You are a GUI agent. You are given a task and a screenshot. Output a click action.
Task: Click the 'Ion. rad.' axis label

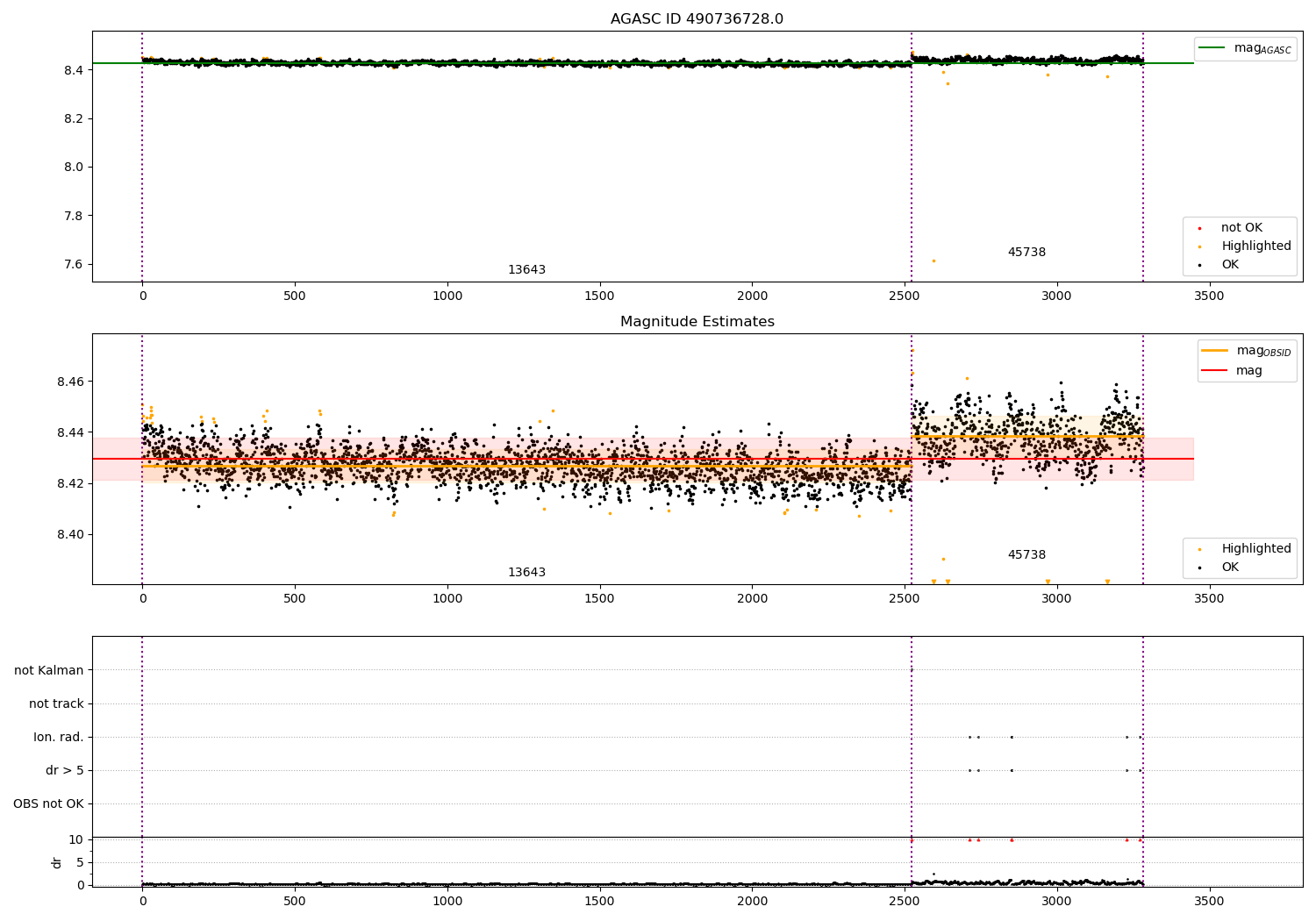(59, 738)
